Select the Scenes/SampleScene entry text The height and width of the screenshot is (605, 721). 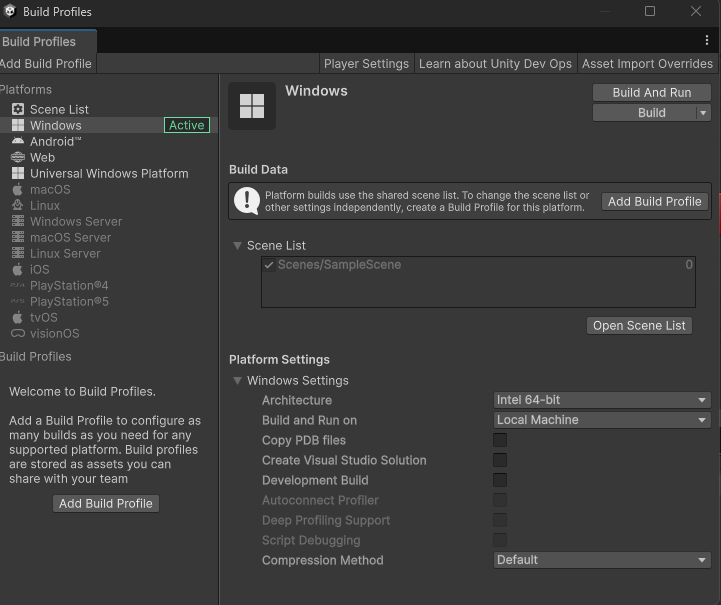[339, 265]
